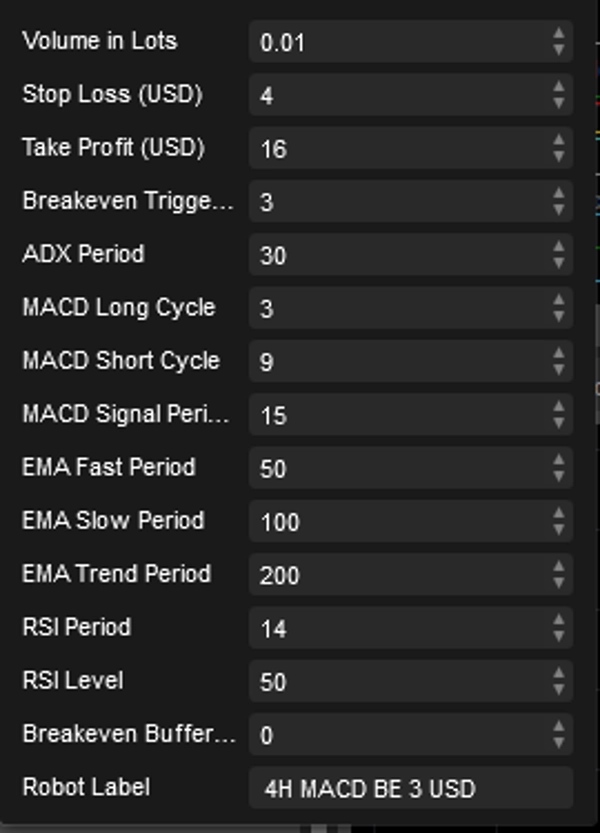Select the Robot Label text field
Image resolution: width=600 pixels, height=833 pixels.
(410, 788)
